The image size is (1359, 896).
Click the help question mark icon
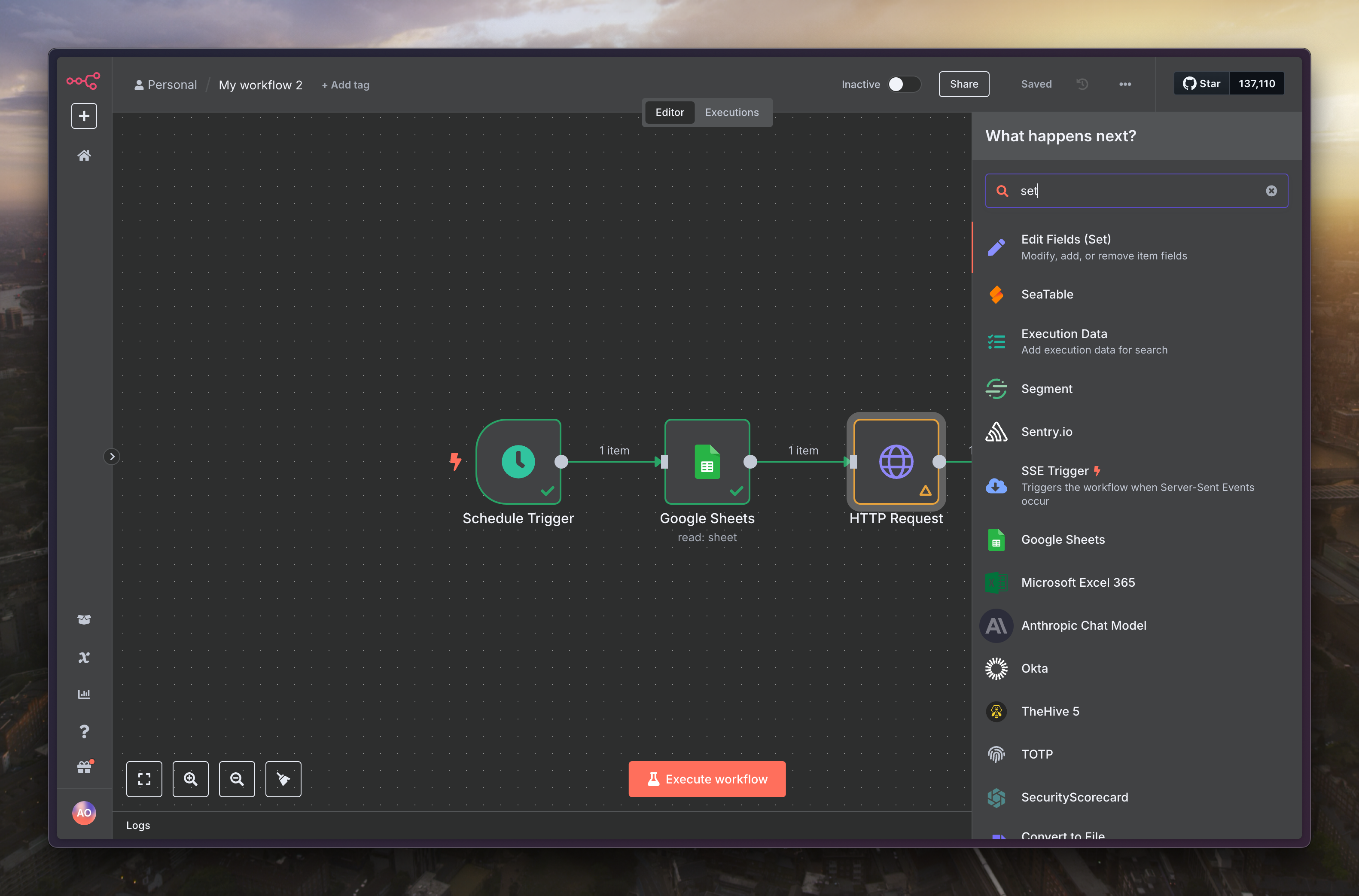84,731
